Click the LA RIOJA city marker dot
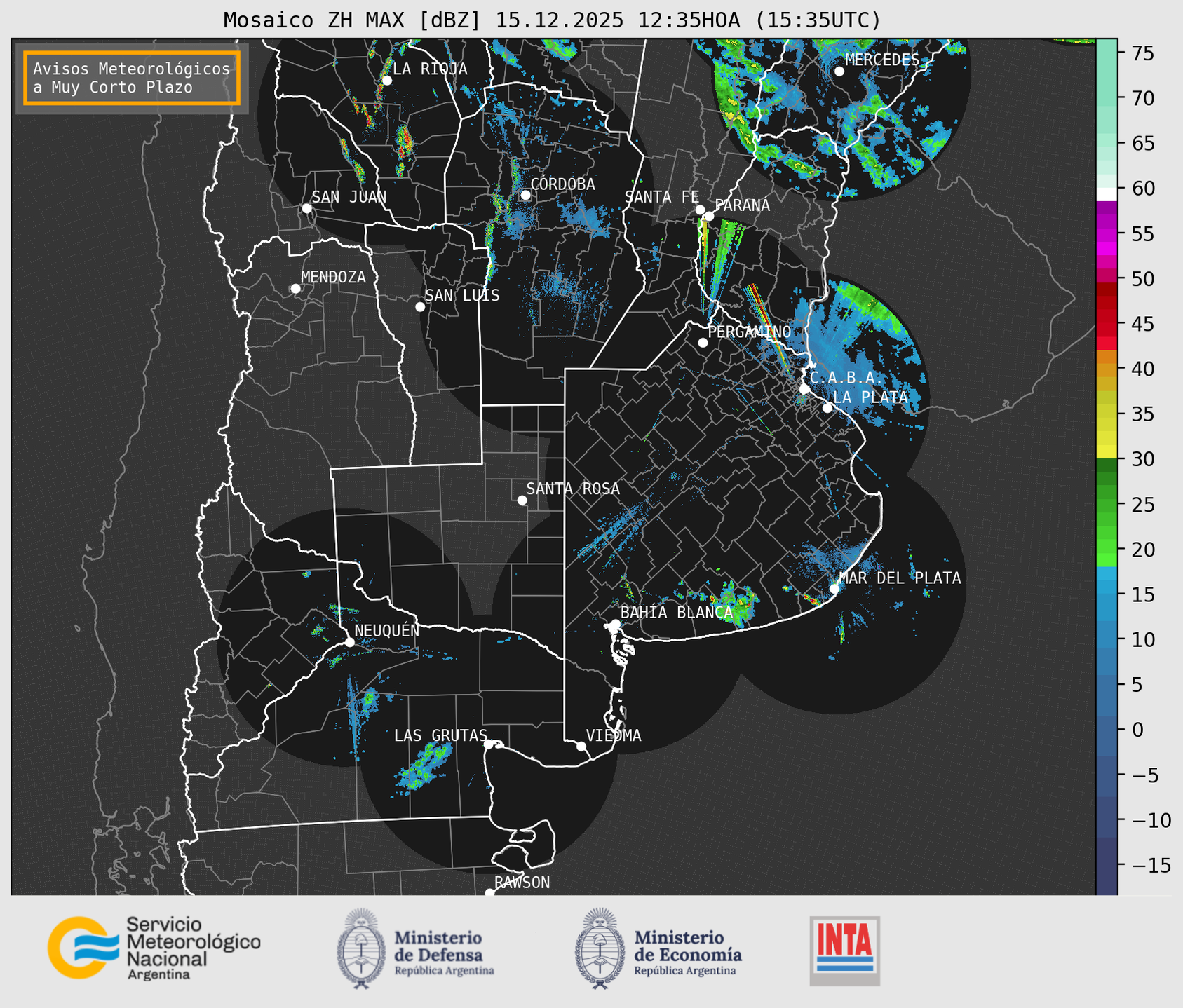 386,81
